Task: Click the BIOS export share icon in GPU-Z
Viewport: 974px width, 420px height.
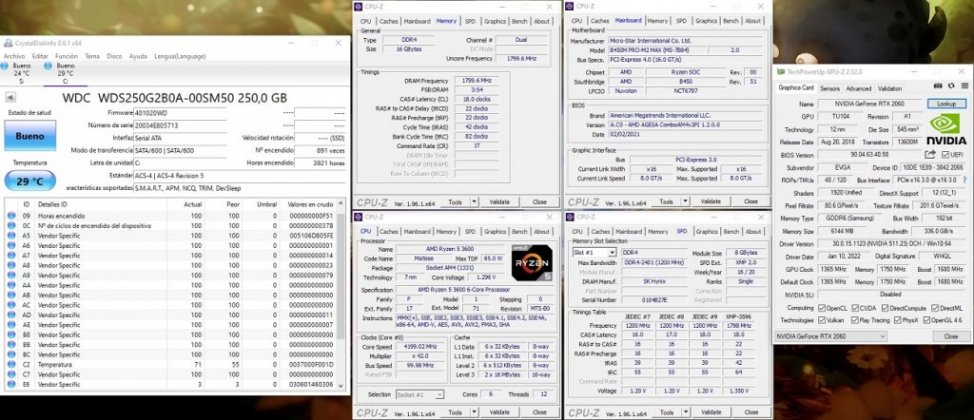Action: click(930, 154)
